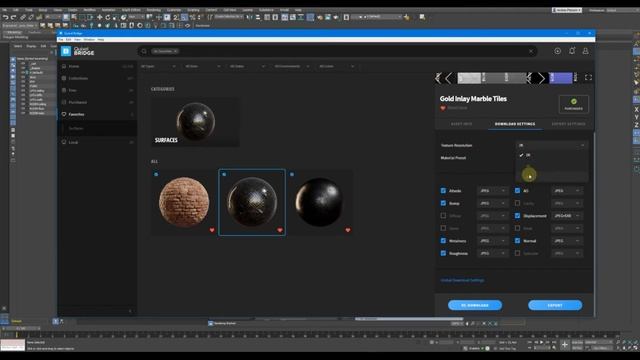Uncheck the Albedo map checkbox
640x360 pixels.
point(443,191)
